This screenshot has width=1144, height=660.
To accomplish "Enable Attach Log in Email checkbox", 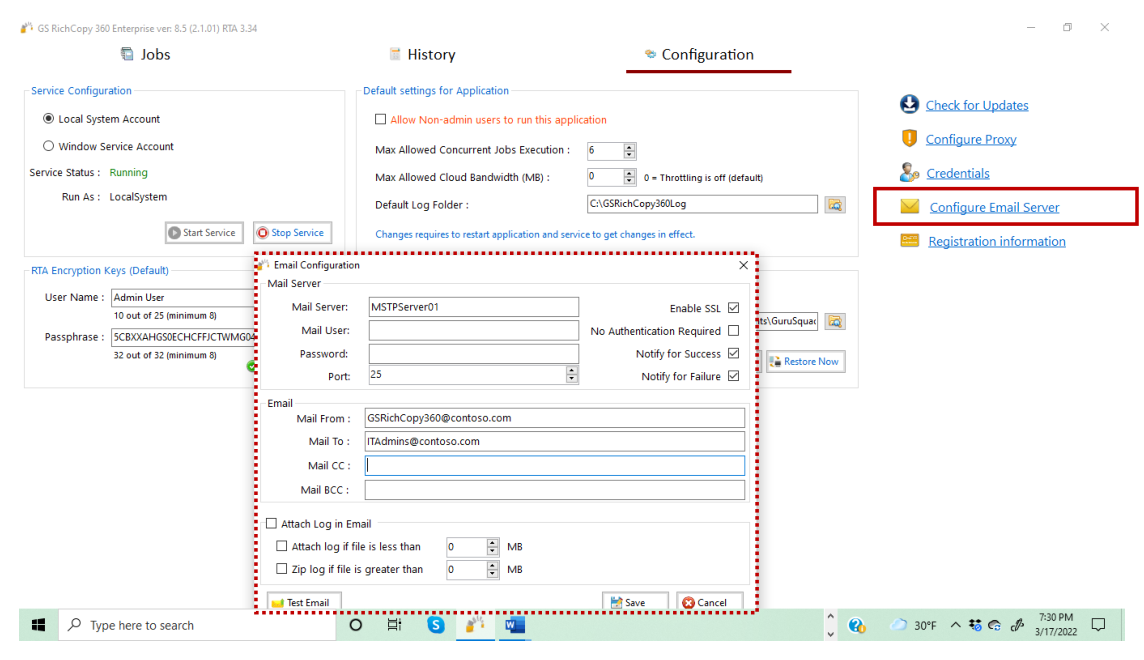I will pos(271,524).
